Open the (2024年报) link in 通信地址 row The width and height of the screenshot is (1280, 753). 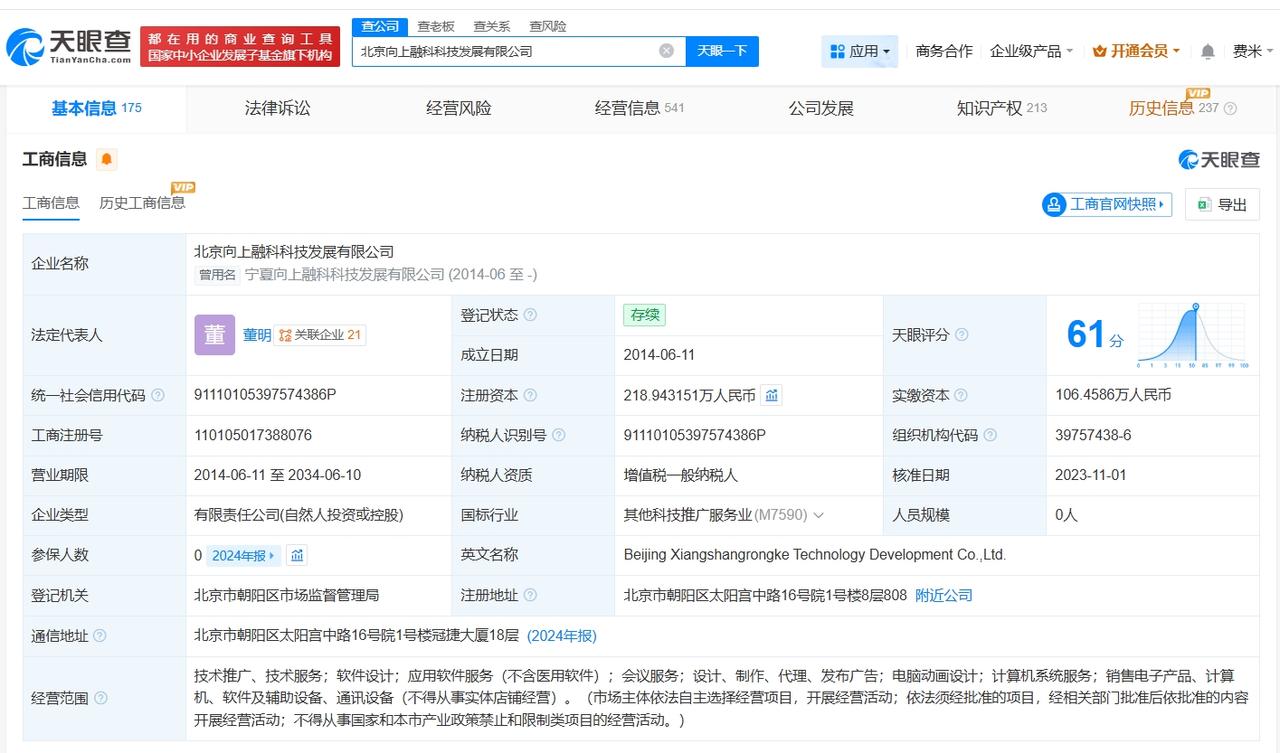tap(562, 636)
